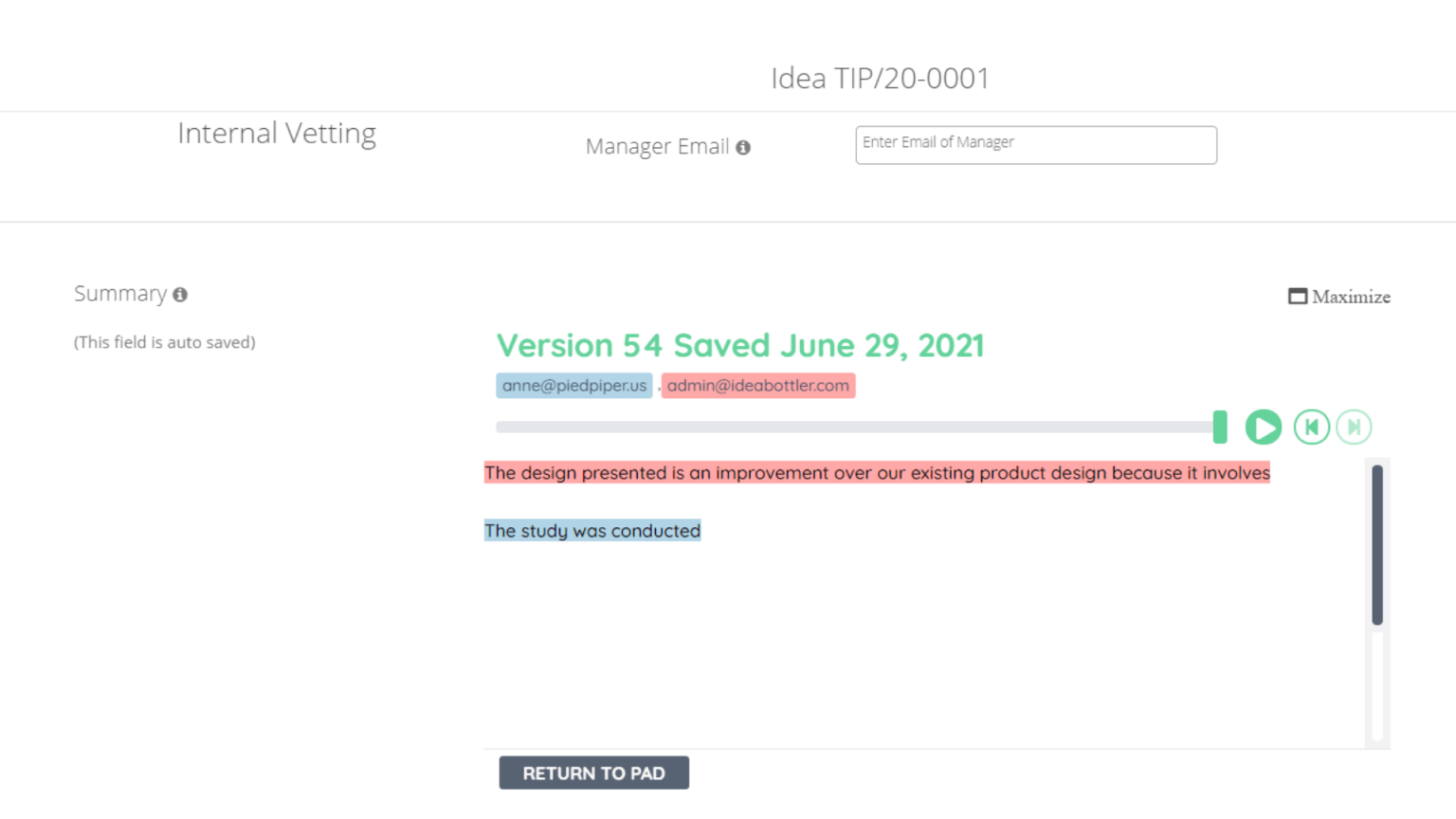Step back to the previous version
The height and width of the screenshot is (819, 1456).
1312,428
